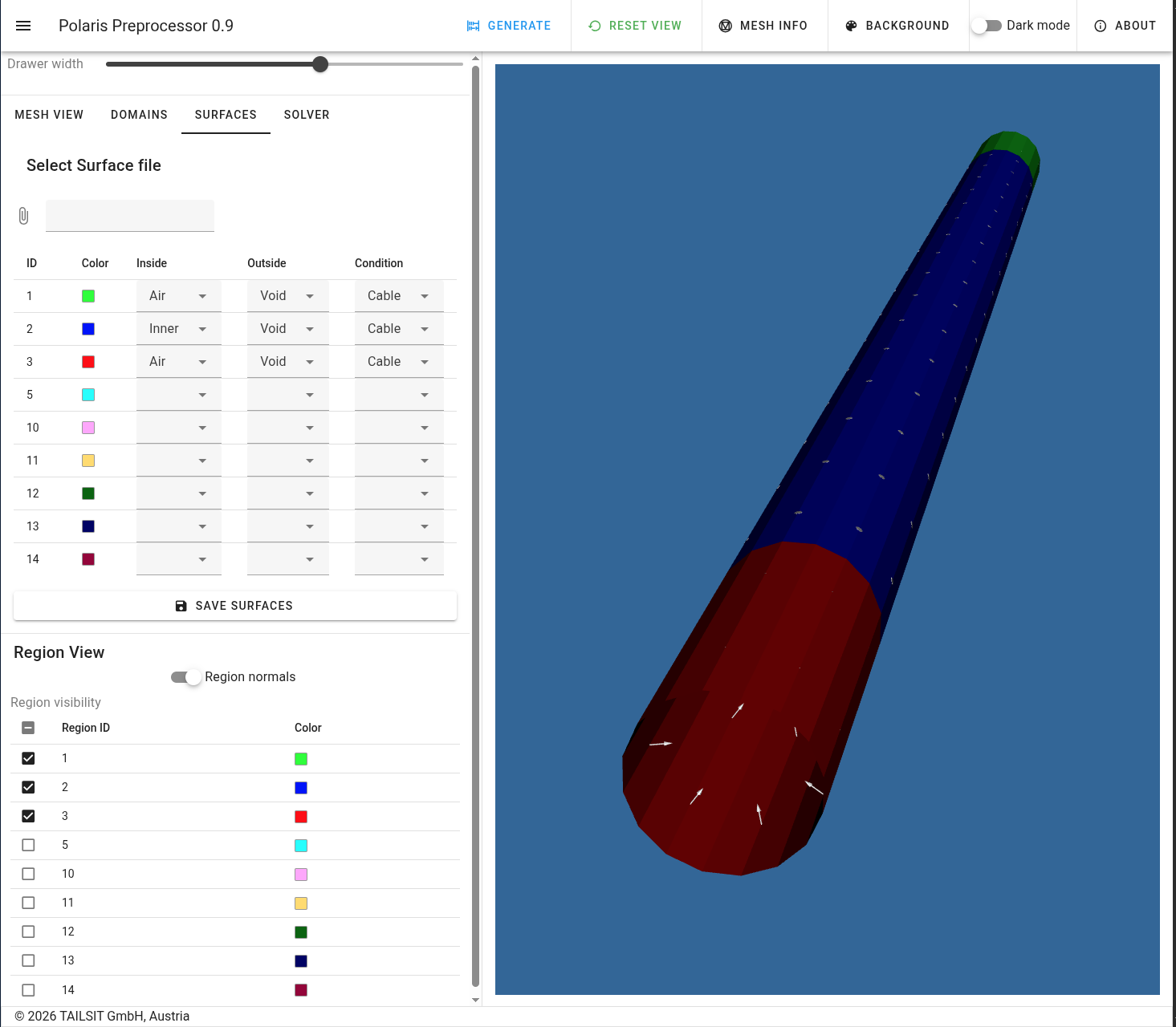The width and height of the screenshot is (1176, 1027).
Task: Click the Drawer width slider handle
Action: [x=320, y=64]
